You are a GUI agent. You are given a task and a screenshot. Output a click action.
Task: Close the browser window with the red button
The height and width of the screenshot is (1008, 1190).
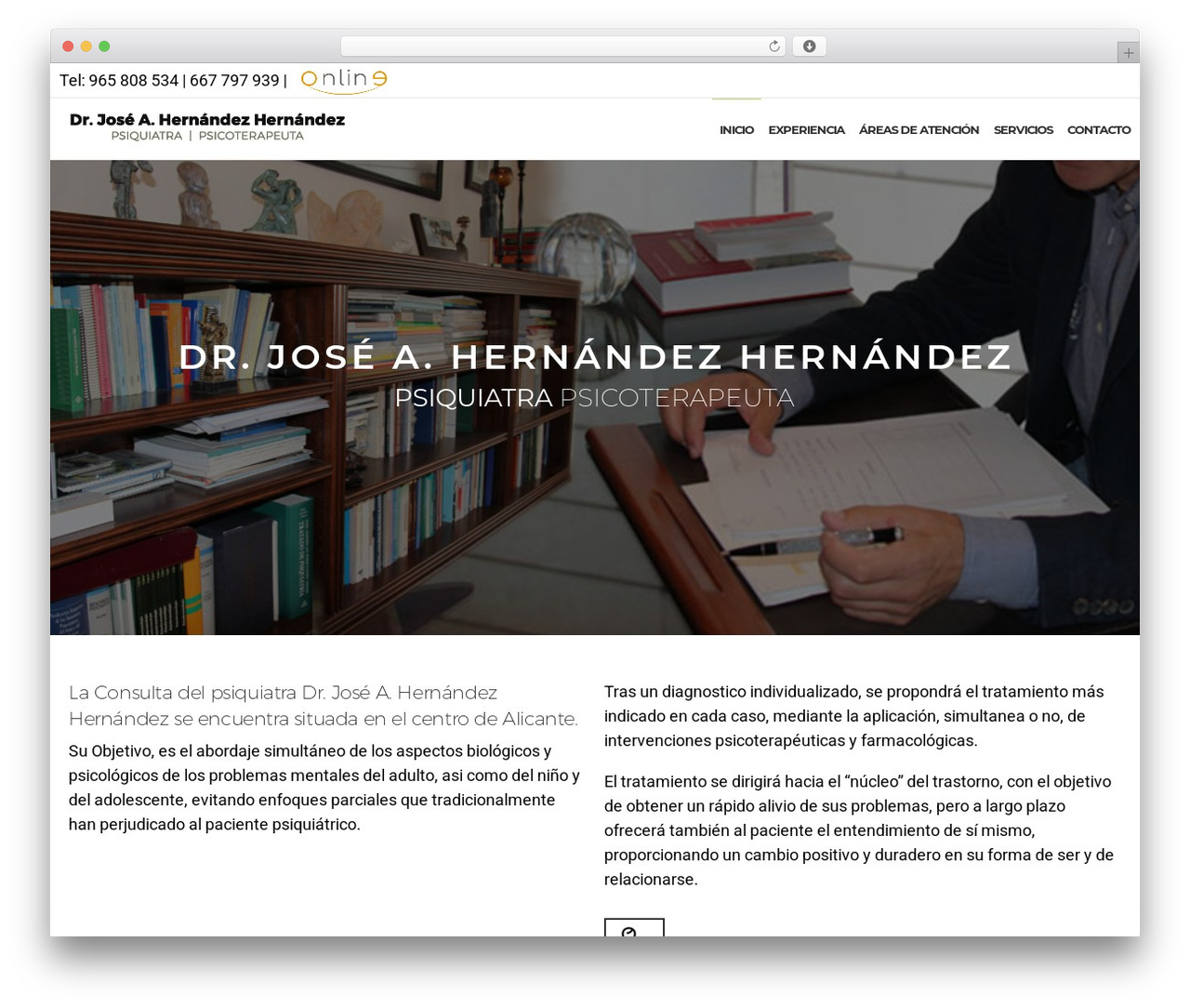[68, 46]
